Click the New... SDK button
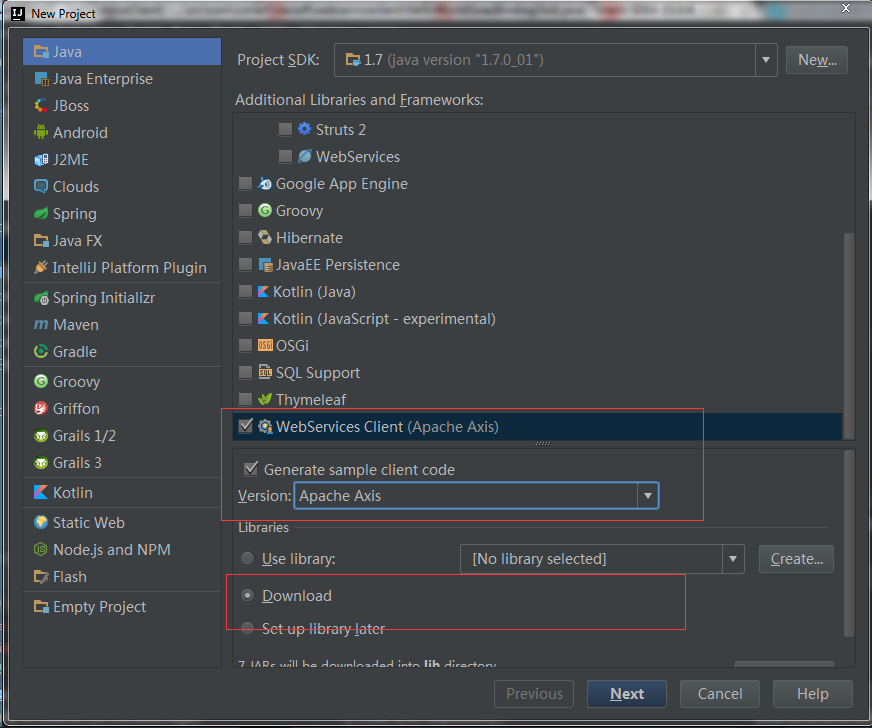This screenshot has width=872, height=728. (816, 60)
